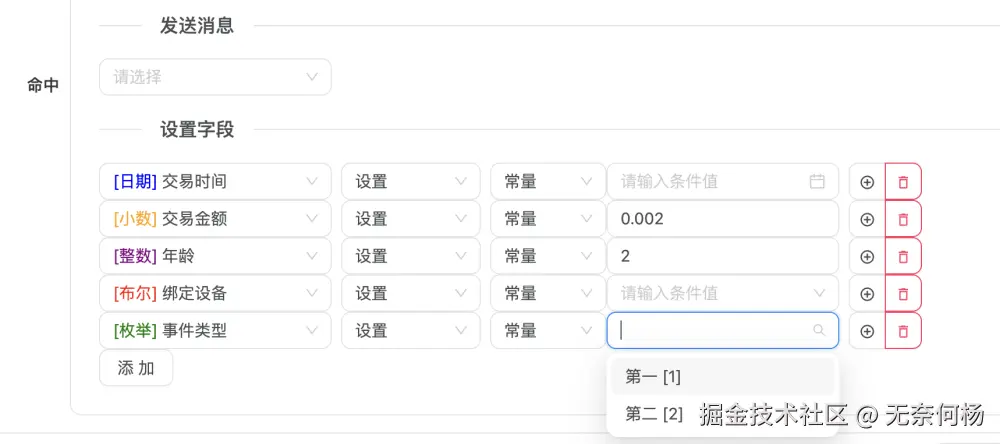1000x444 pixels.
Task: Open 设置 operator dropdown for 年龄 row
Action: 411,256
